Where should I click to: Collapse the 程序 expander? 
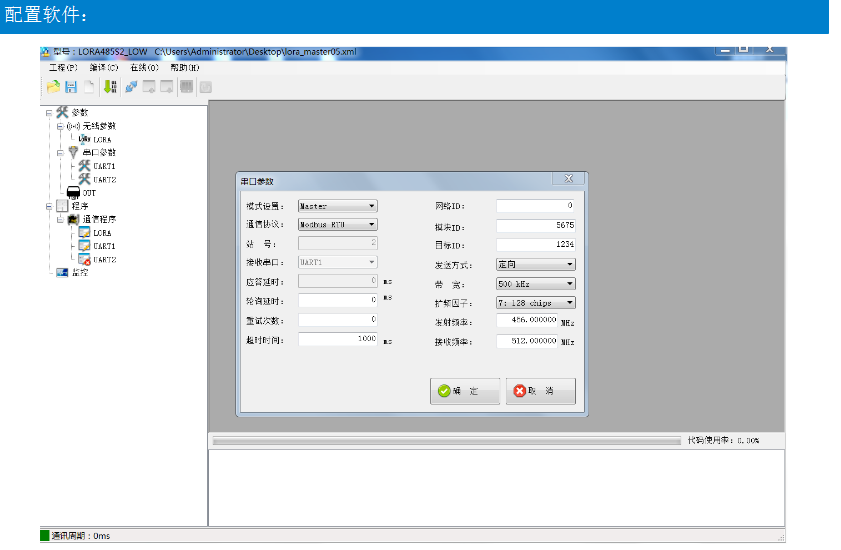click(49, 206)
